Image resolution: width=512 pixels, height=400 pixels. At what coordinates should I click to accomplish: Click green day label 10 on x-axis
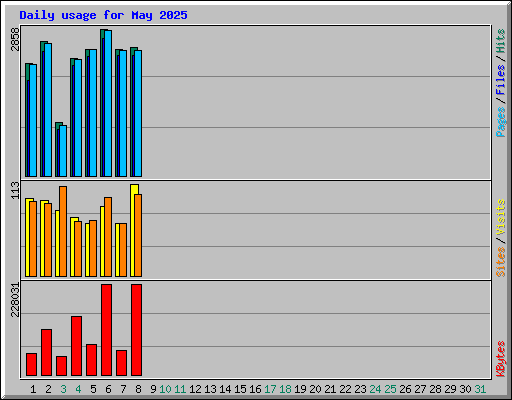tap(165, 389)
